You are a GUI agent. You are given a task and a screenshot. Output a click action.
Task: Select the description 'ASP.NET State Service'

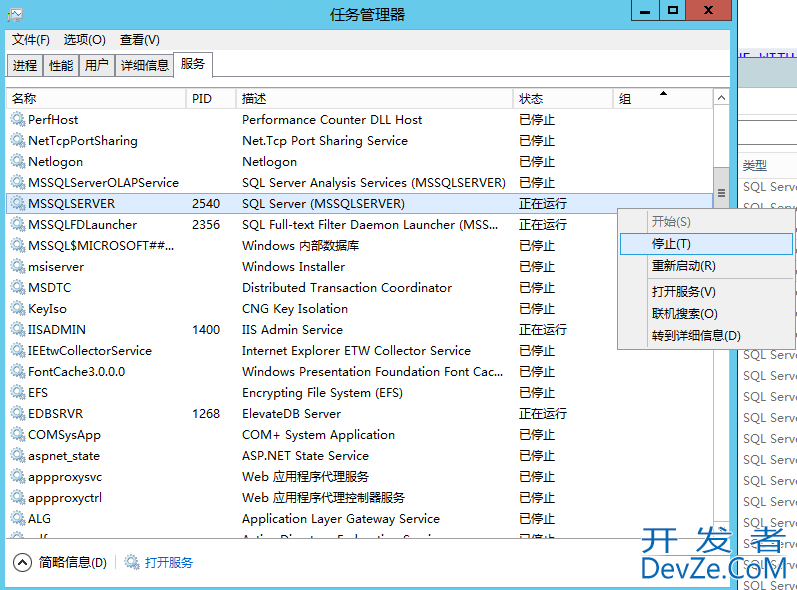(x=305, y=455)
